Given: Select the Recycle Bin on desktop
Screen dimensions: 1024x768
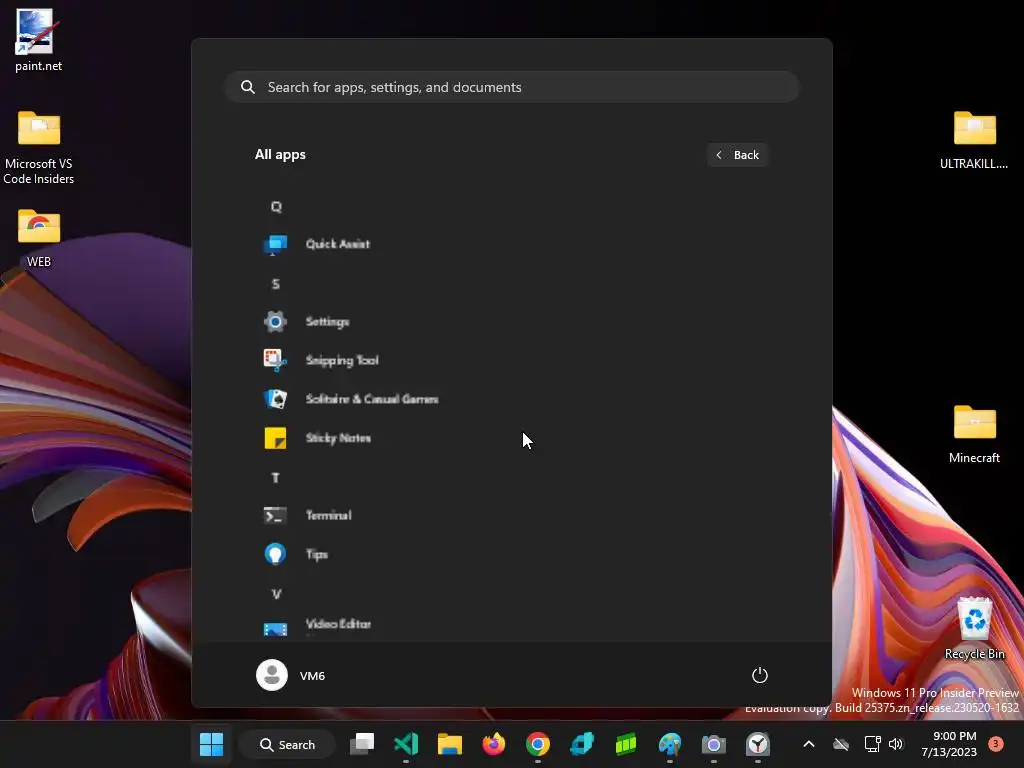Looking at the screenshot, I should [x=974, y=628].
